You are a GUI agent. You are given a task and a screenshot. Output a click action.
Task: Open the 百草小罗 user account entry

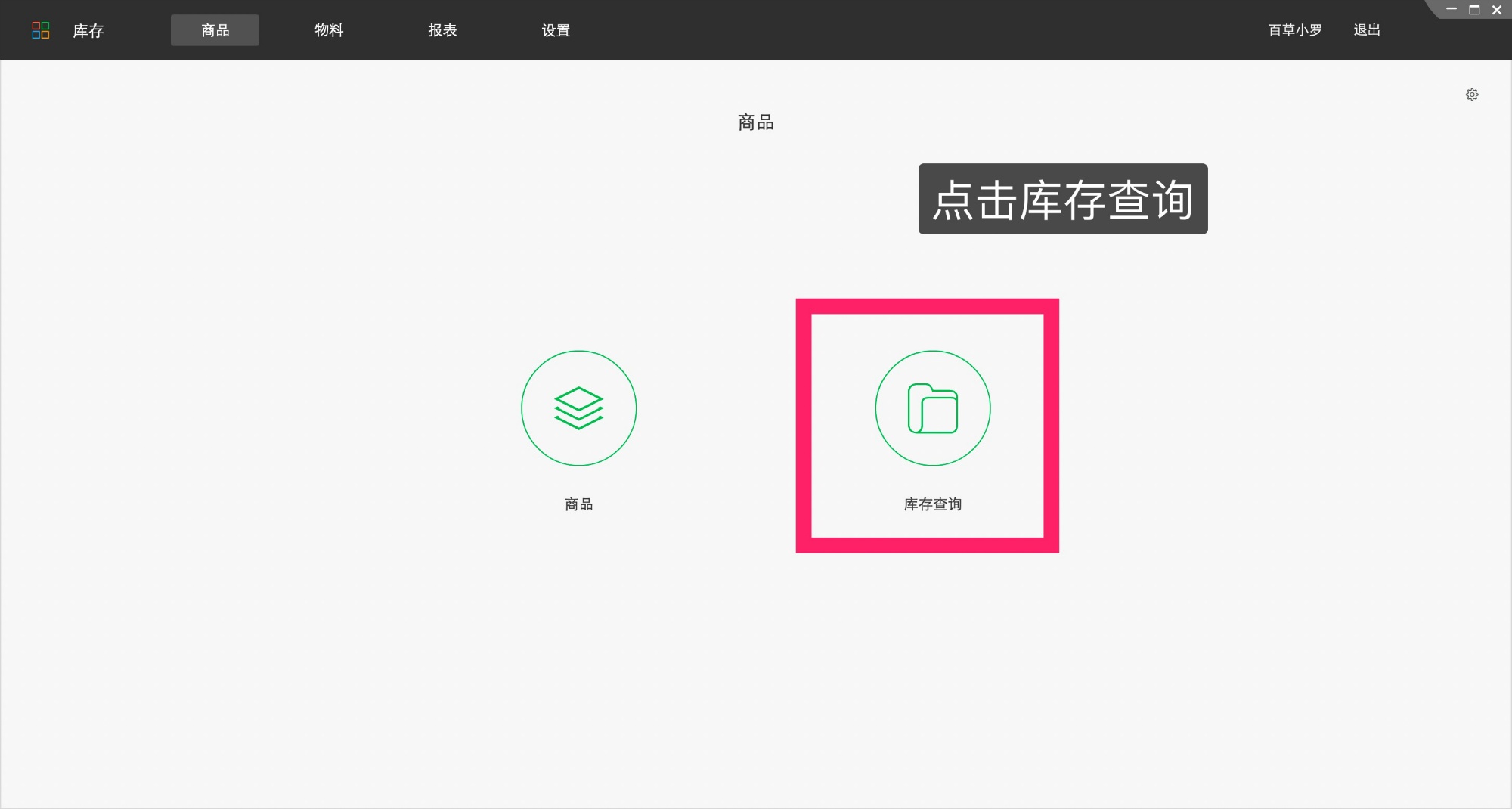[1294, 30]
